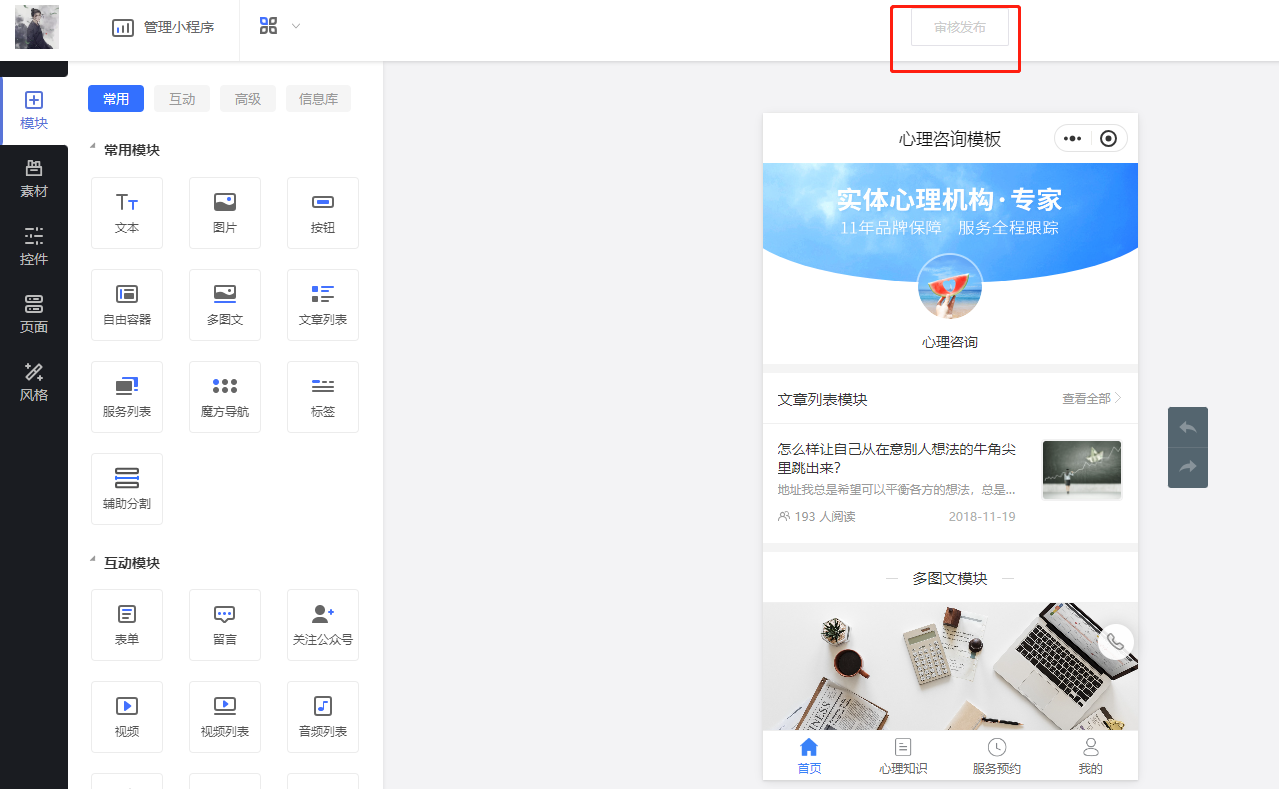Add the 服务列表 module
The image size is (1279, 789).
[127, 397]
